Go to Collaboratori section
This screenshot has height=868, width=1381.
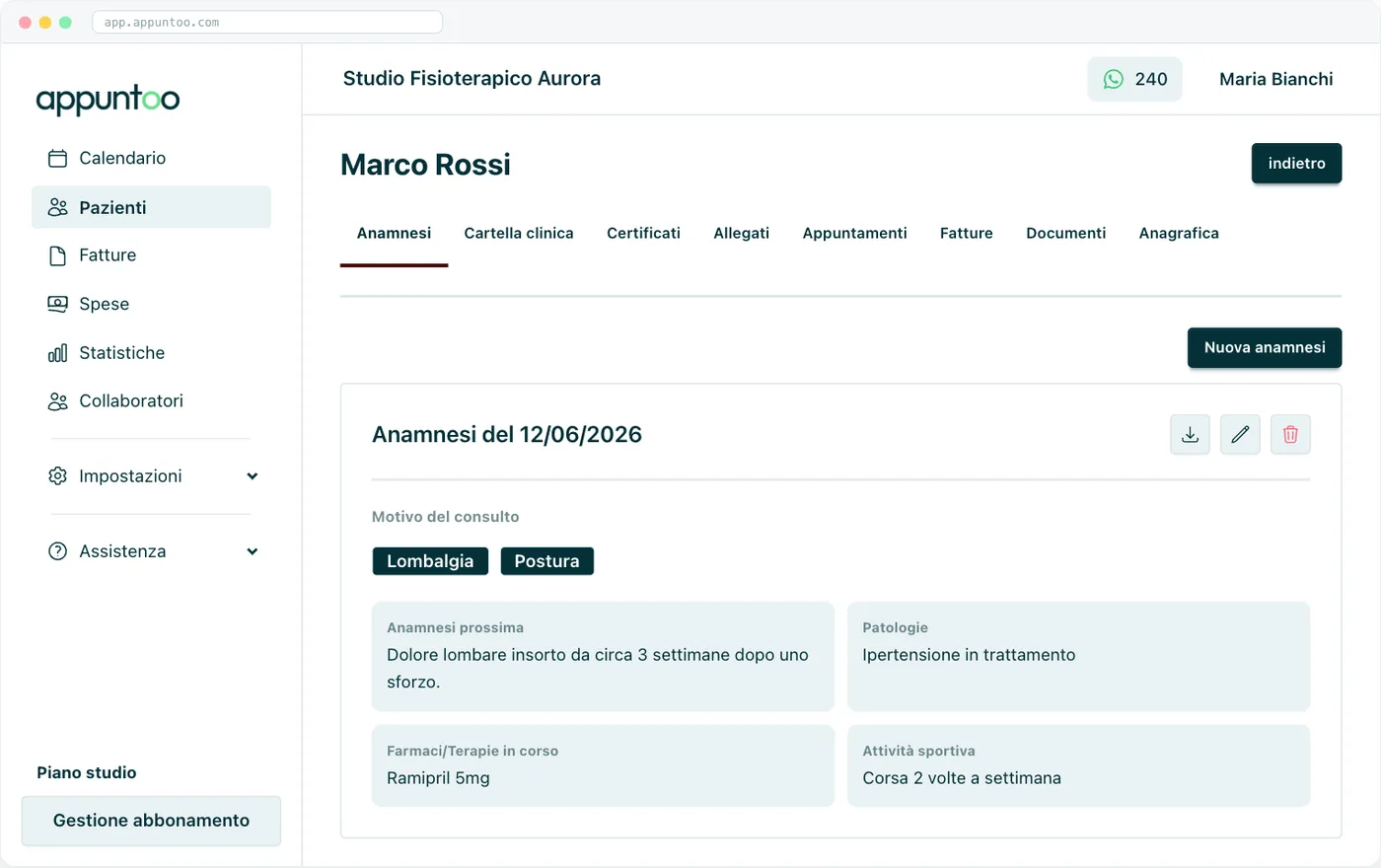coord(151,401)
